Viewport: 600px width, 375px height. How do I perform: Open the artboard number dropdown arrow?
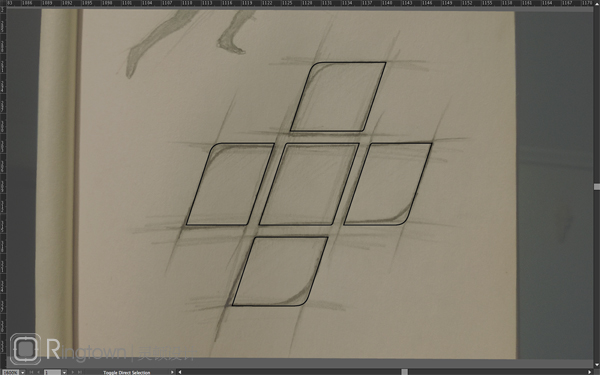pos(64,372)
